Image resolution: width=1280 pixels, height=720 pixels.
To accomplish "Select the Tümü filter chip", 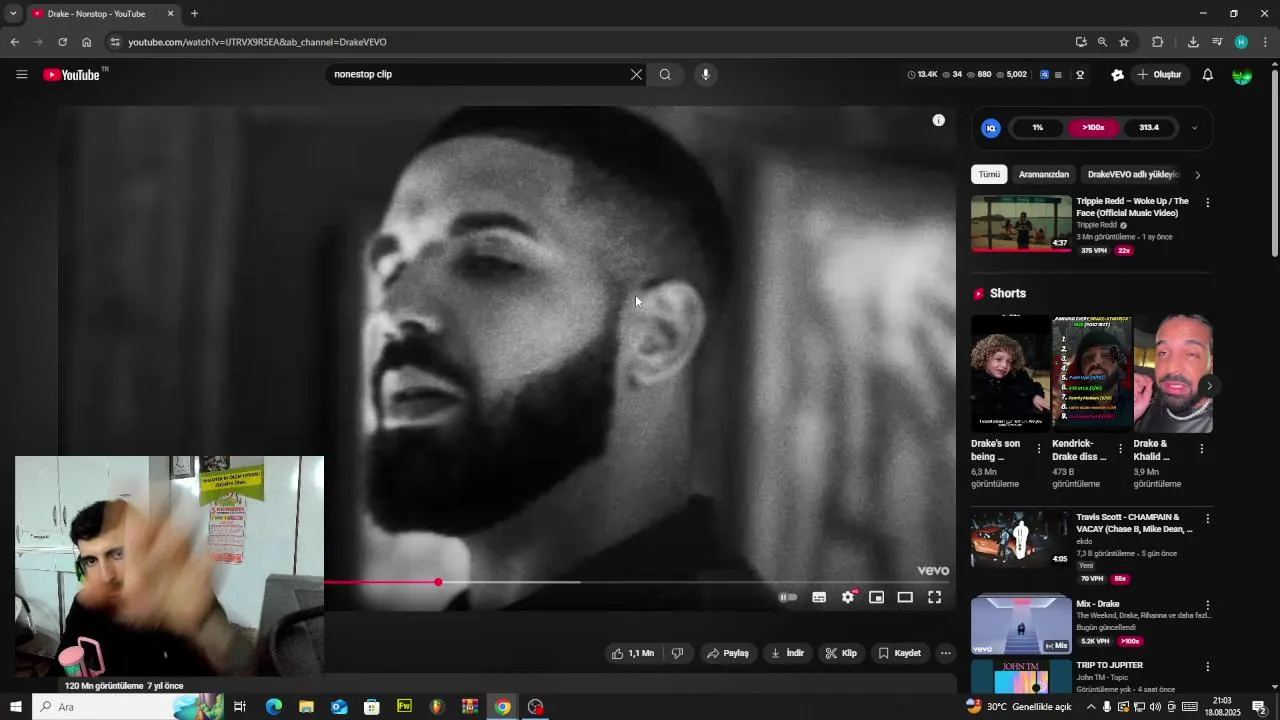I will 989,174.
